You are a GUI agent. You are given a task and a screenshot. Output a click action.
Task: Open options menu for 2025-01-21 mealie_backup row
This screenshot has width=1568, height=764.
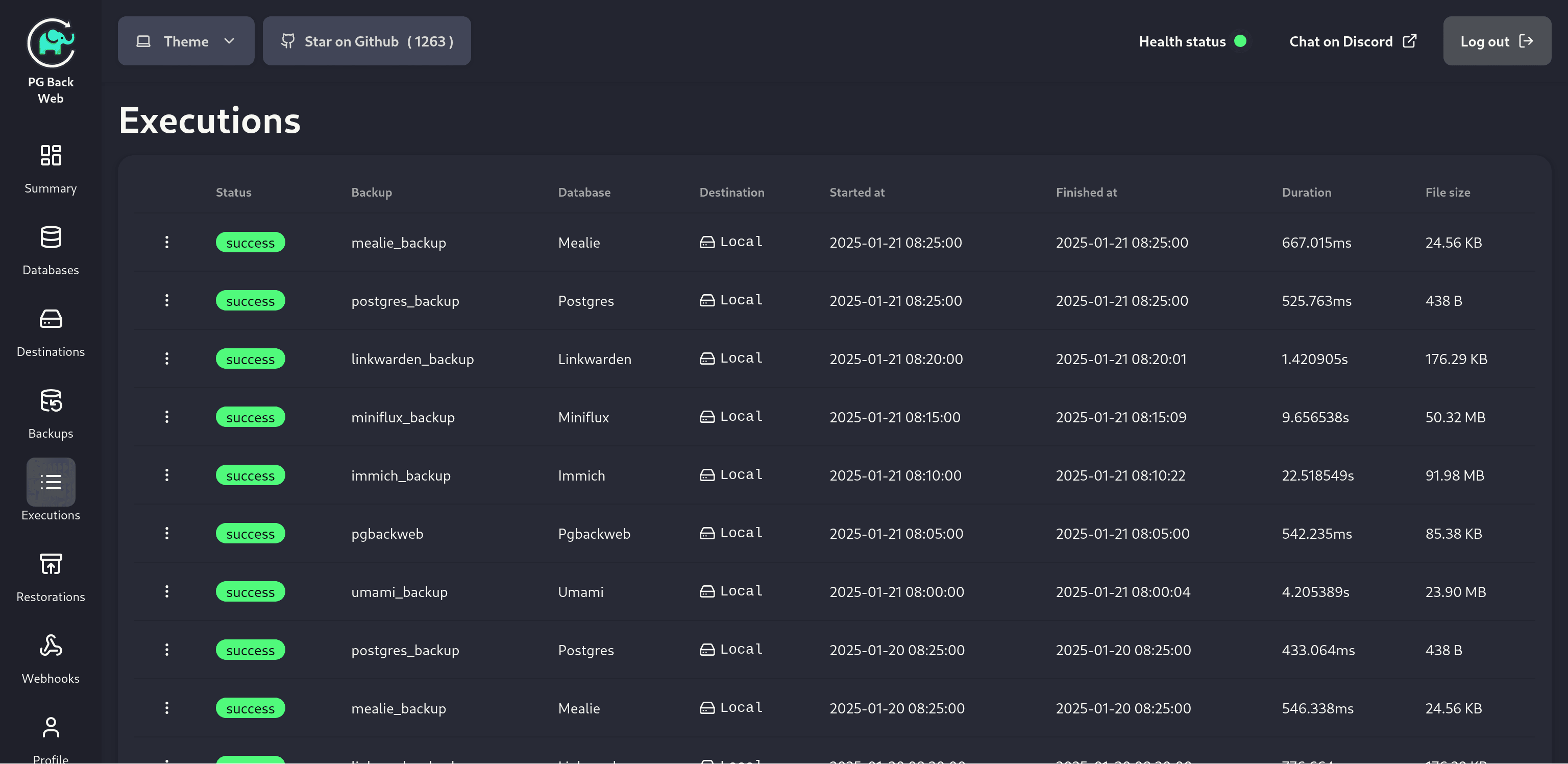click(167, 242)
